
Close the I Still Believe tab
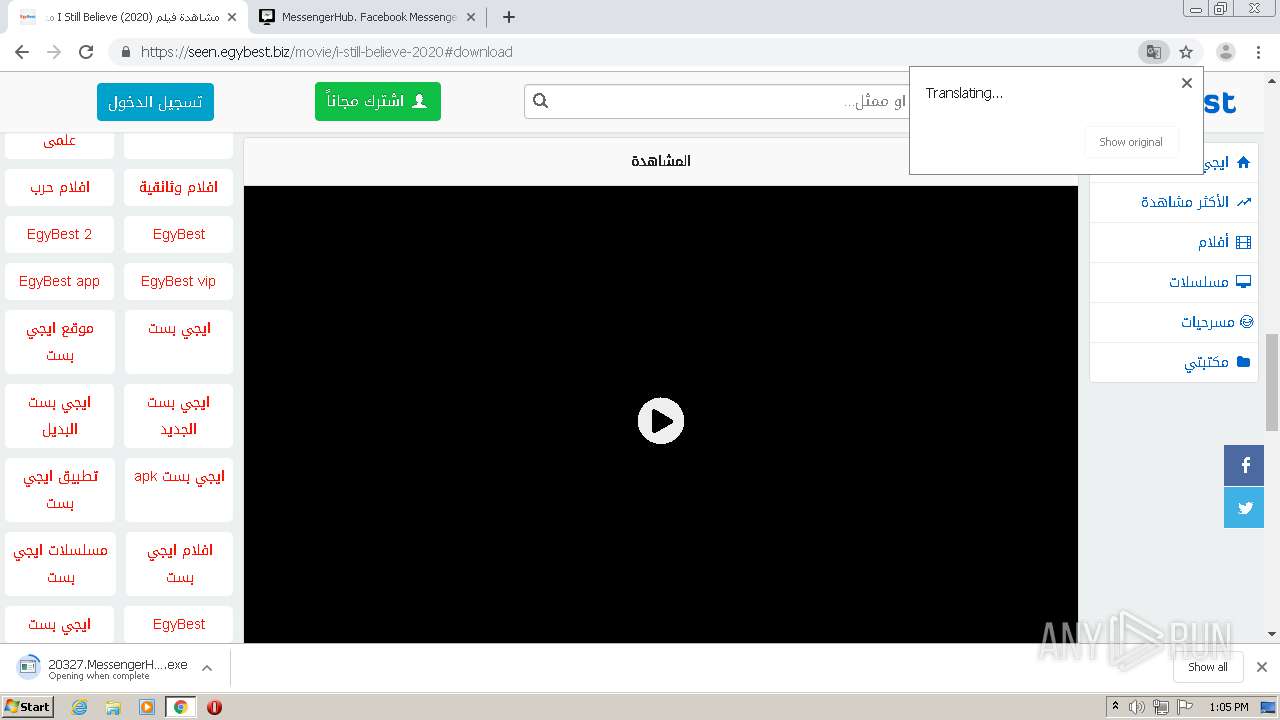tap(232, 17)
